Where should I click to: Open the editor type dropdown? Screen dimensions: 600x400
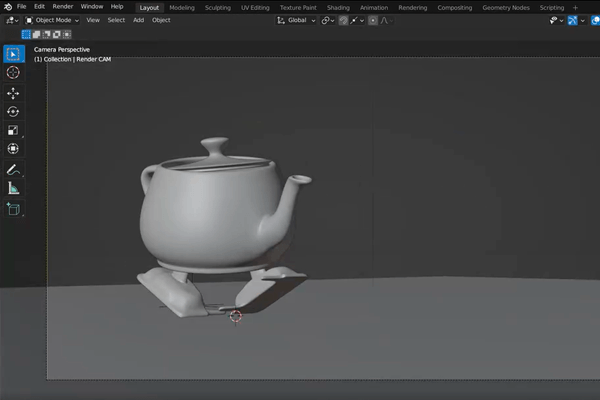(12, 20)
